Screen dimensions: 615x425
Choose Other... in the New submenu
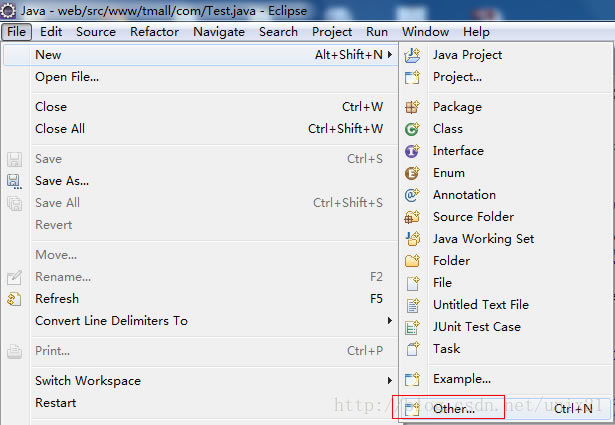[x=506, y=409]
